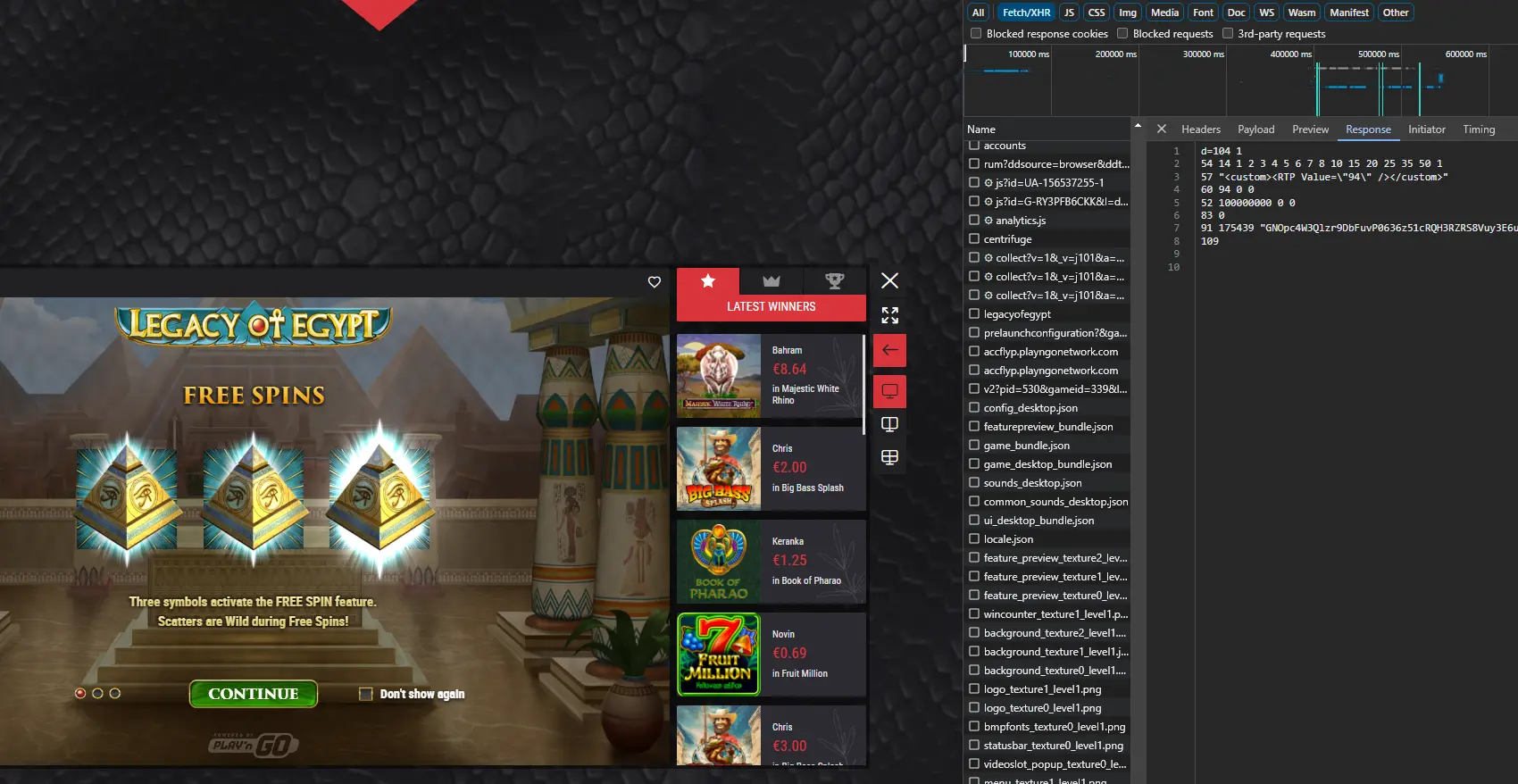Open the trophy tournaments tab
Image resolution: width=1518 pixels, height=784 pixels.
[x=835, y=281]
